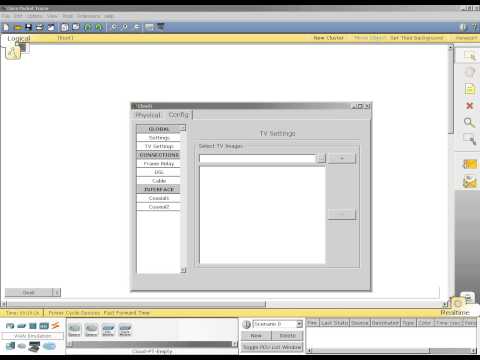The image size is (480, 360).
Task: Click Set Tiled Background option
Action: (417, 38)
